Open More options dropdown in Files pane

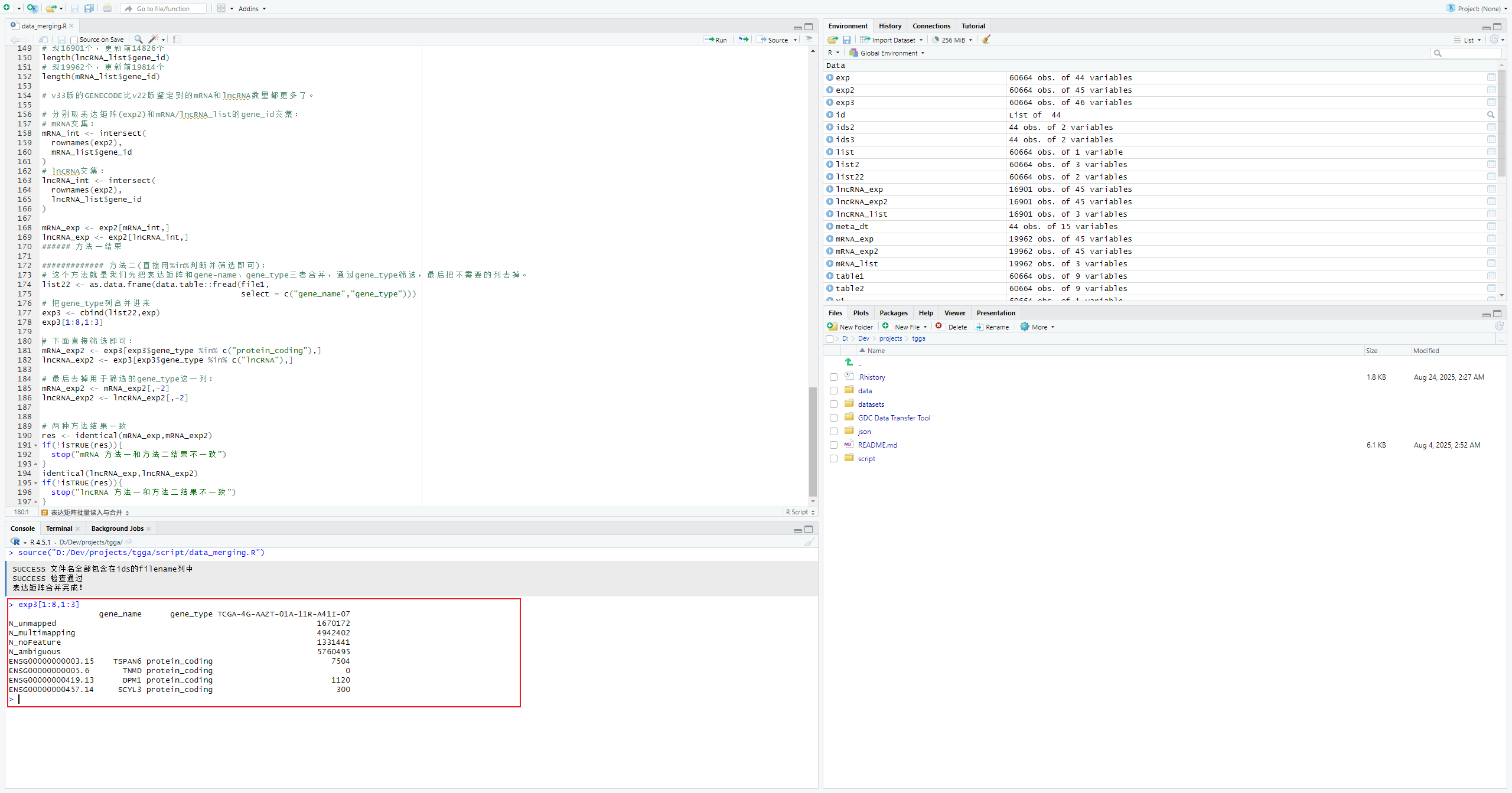1037,327
